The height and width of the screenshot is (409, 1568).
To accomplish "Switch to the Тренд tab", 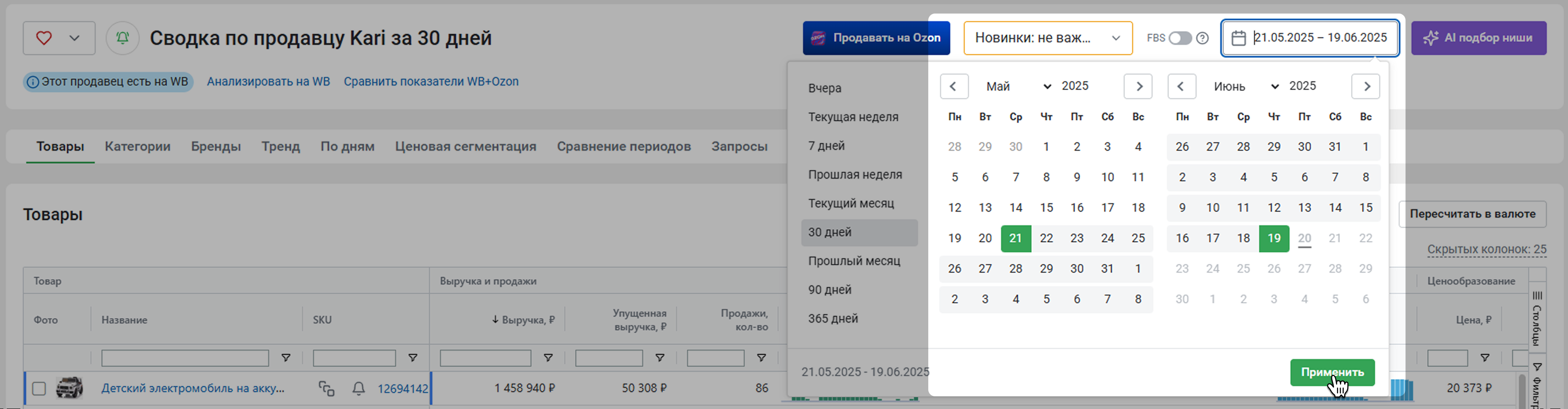I will click(x=281, y=146).
